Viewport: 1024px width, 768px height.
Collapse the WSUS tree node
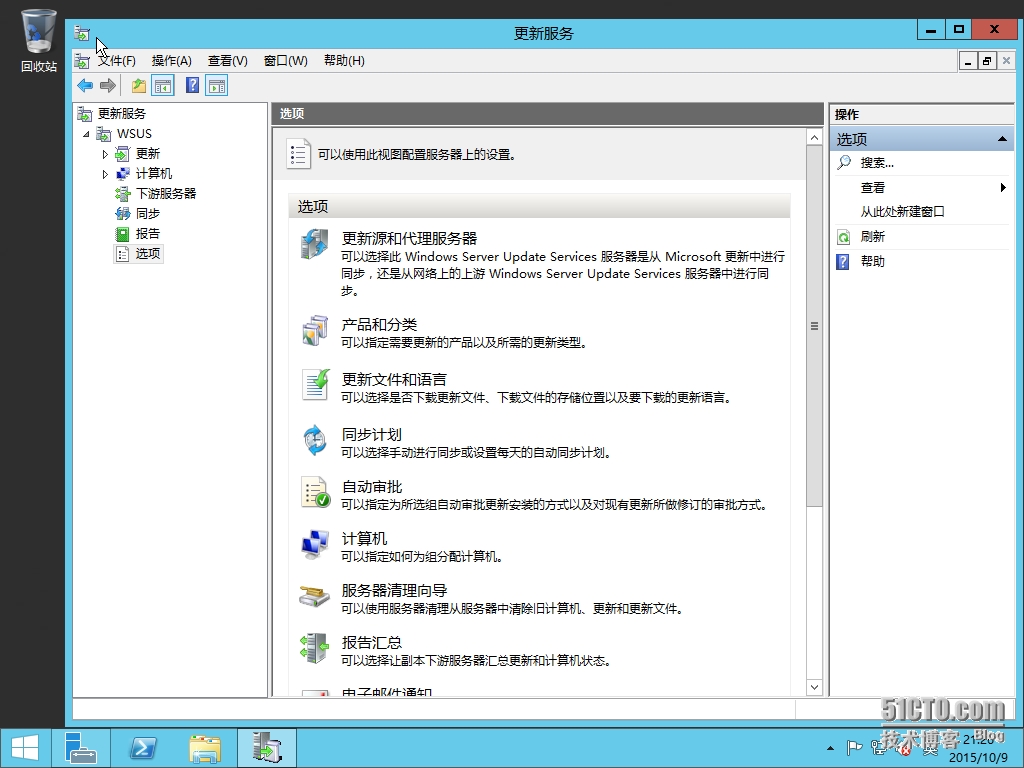coord(86,134)
